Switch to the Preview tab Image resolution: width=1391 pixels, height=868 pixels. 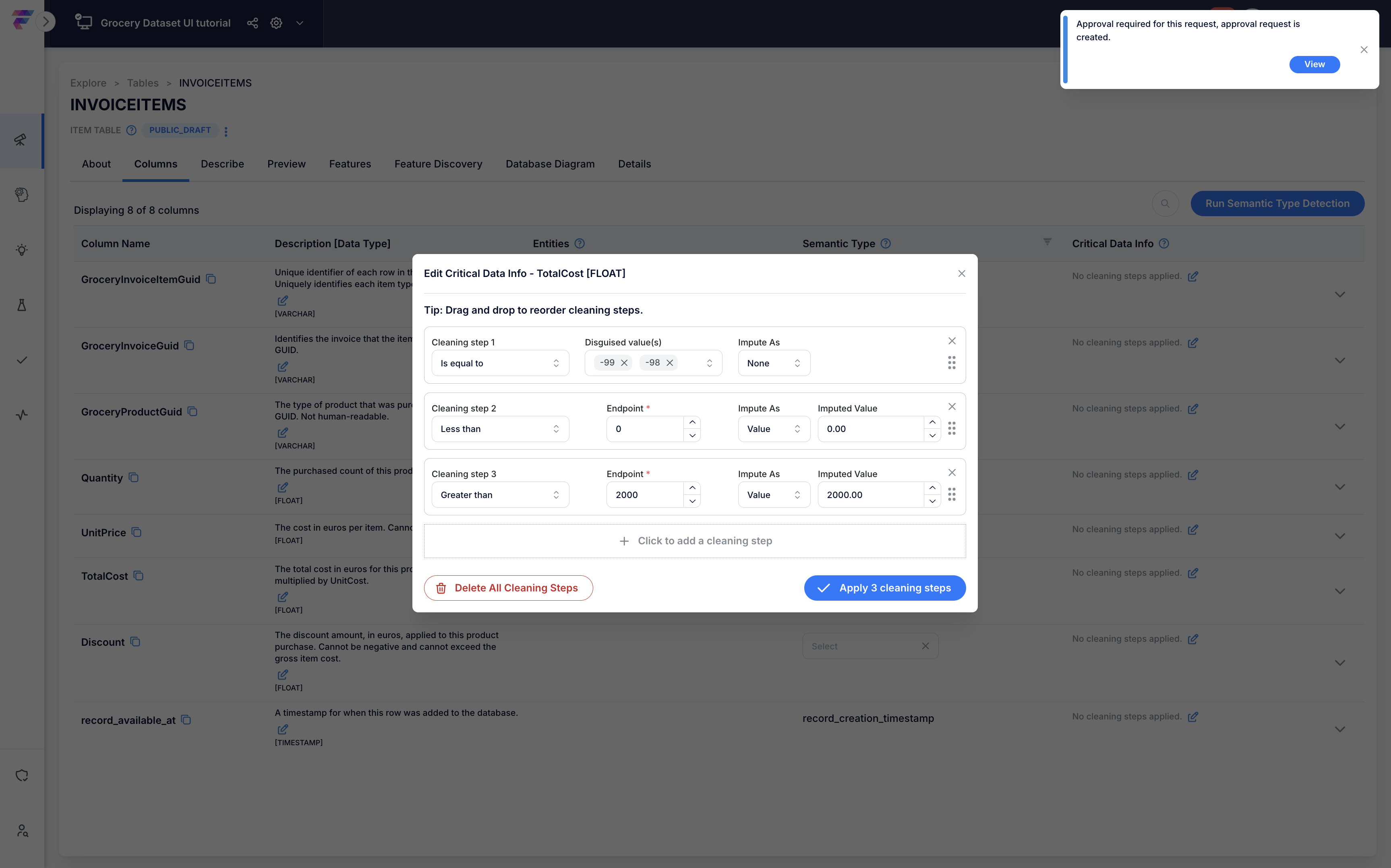286,163
